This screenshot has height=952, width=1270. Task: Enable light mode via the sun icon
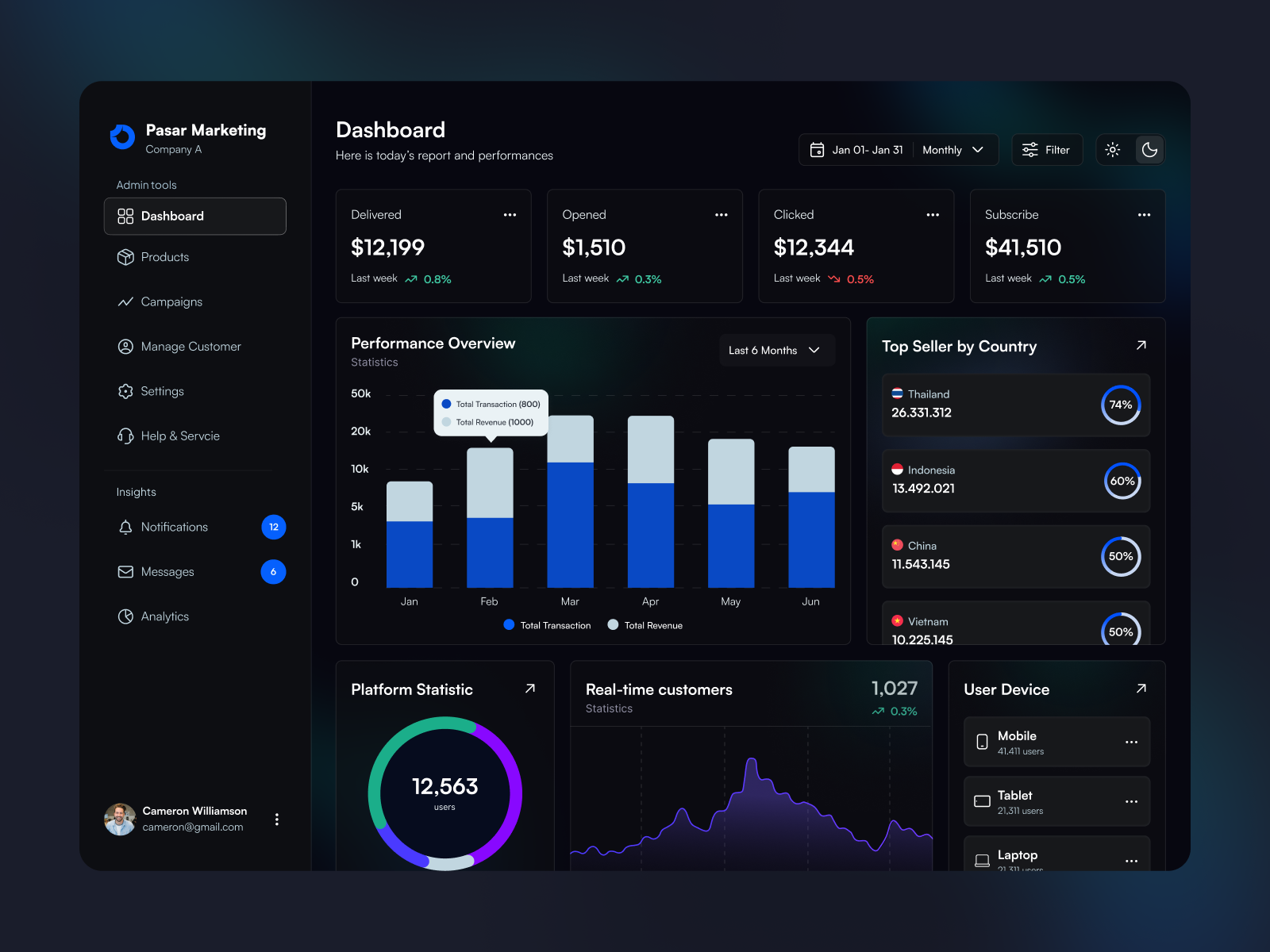pyautogui.click(x=1112, y=149)
